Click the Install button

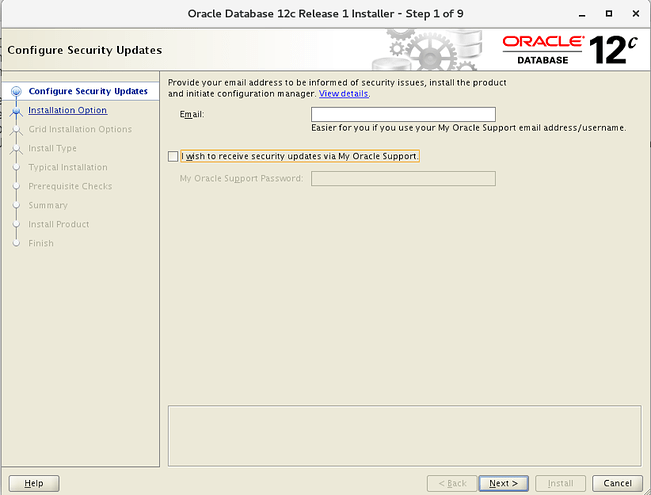click(560, 483)
